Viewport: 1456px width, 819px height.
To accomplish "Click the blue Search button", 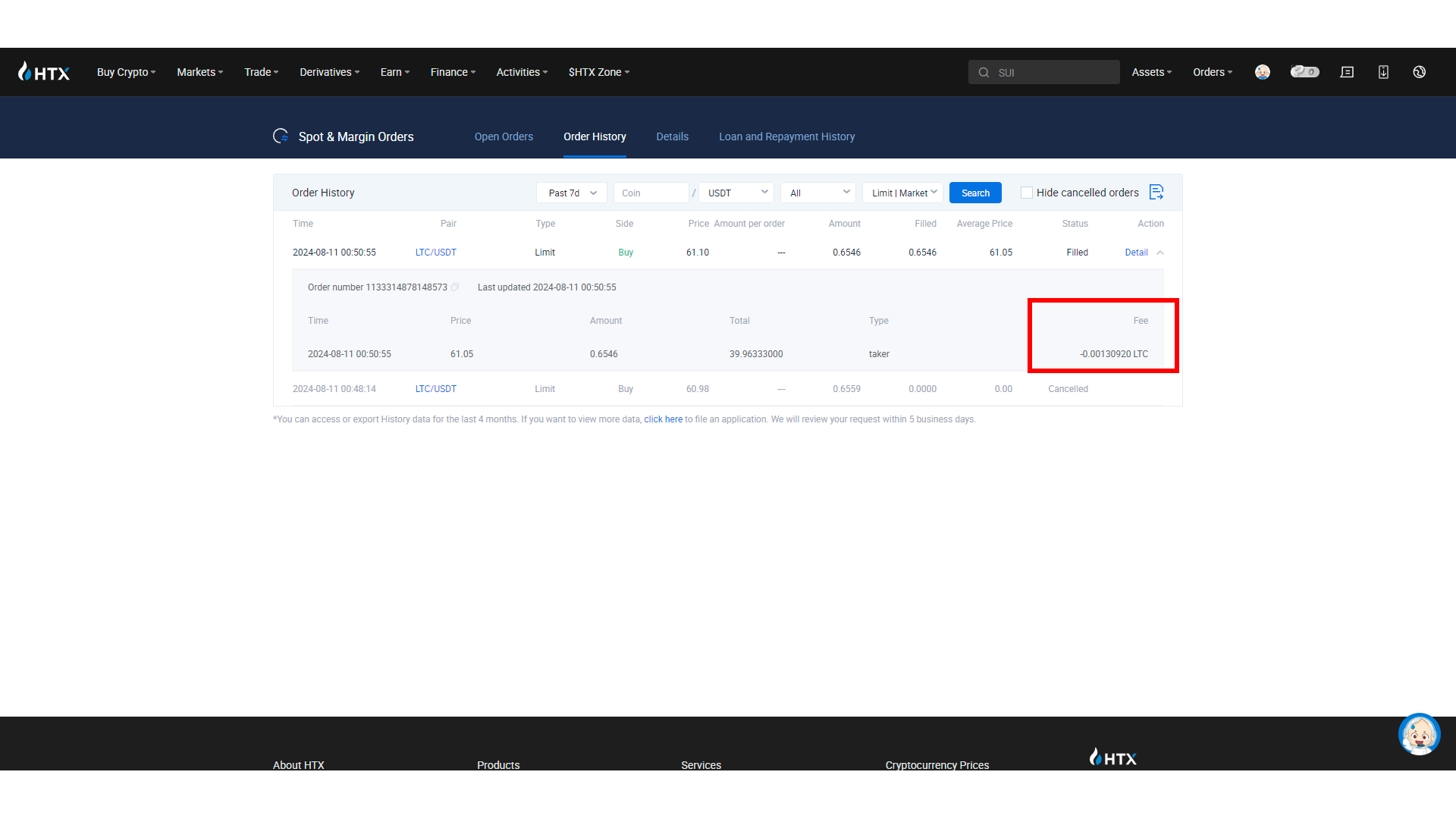I will (x=975, y=193).
